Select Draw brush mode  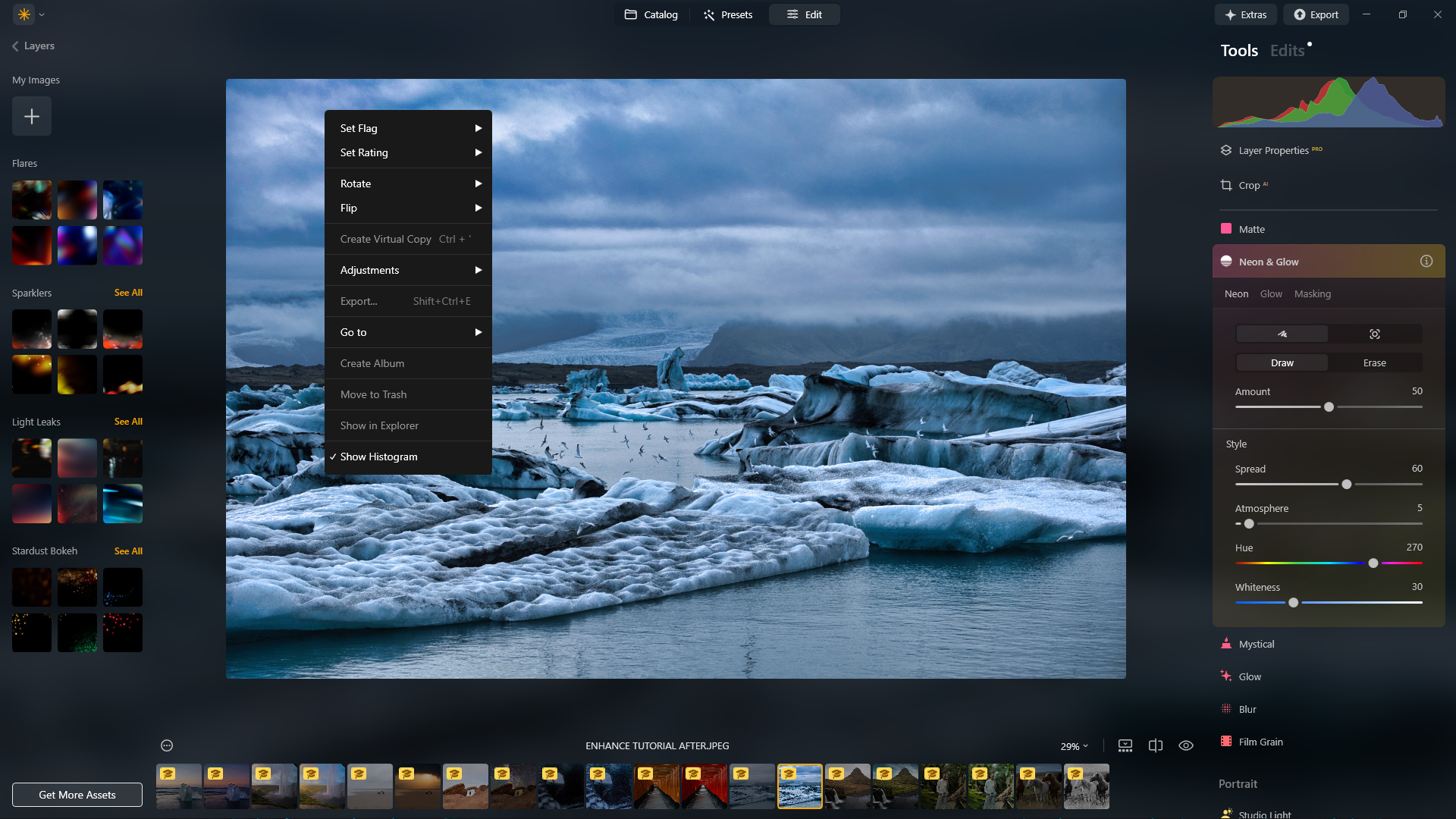(1282, 362)
